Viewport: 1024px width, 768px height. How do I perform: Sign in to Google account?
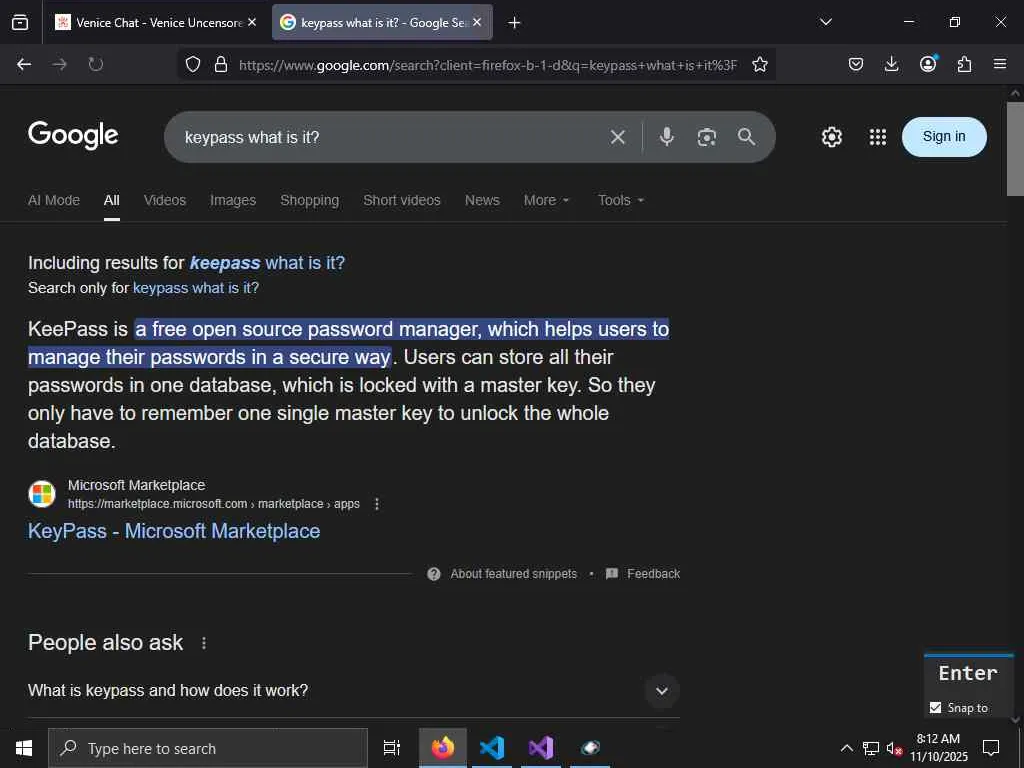[944, 136]
